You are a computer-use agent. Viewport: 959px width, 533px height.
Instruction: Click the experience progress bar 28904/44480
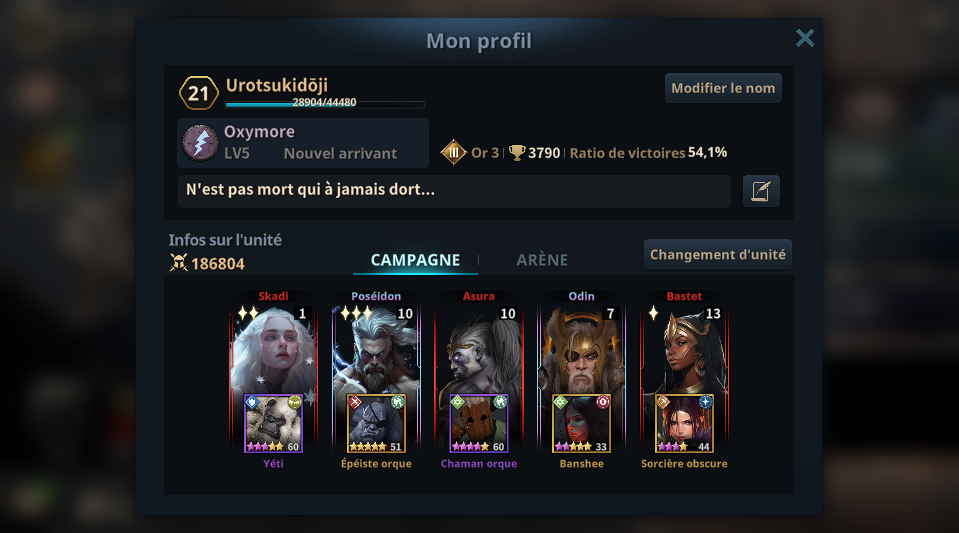point(325,103)
